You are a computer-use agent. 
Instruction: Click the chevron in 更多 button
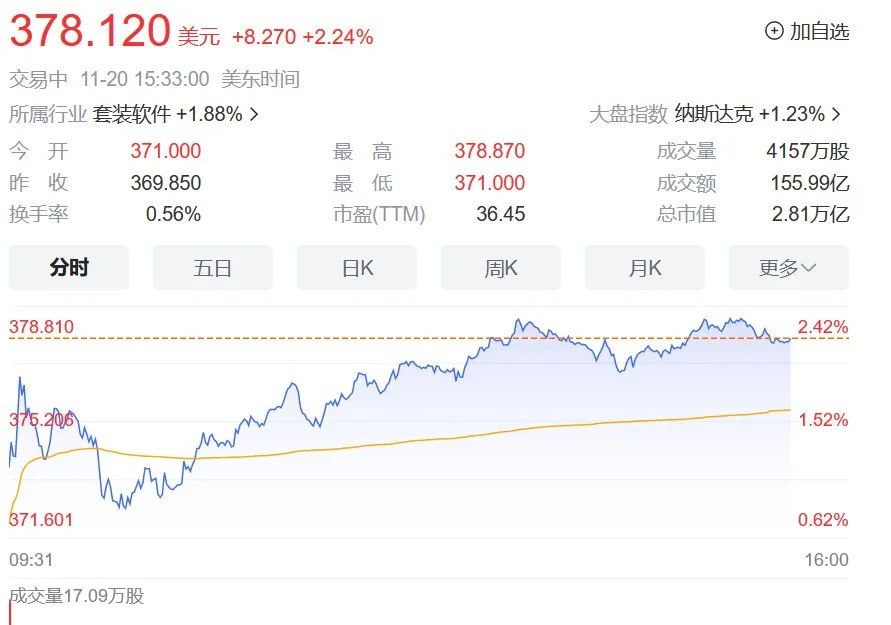pyautogui.click(x=808, y=268)
